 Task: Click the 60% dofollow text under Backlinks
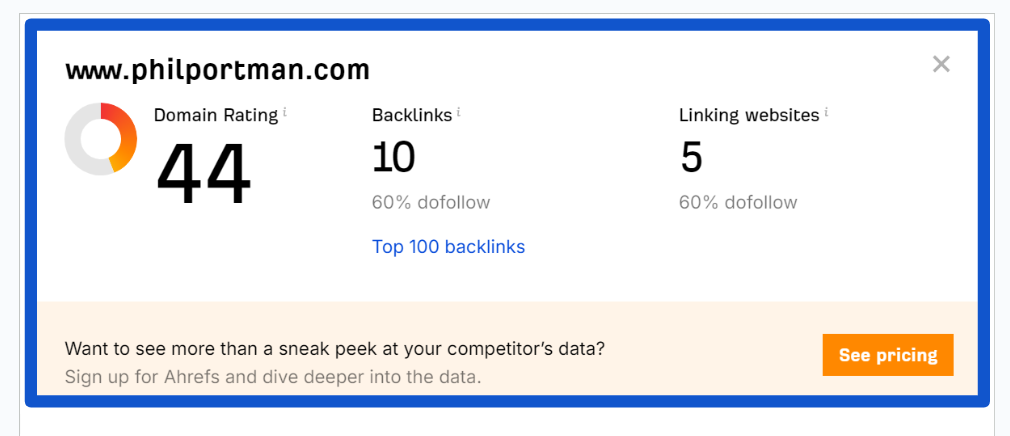pos(431,203)
